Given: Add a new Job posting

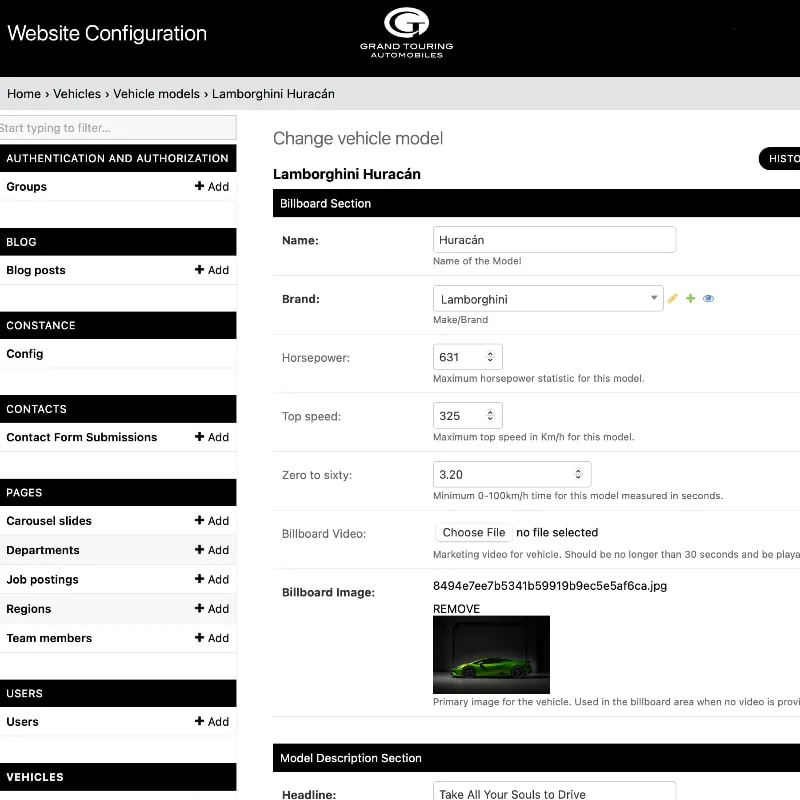Looking at the screenshot, I should click(212, 579).
